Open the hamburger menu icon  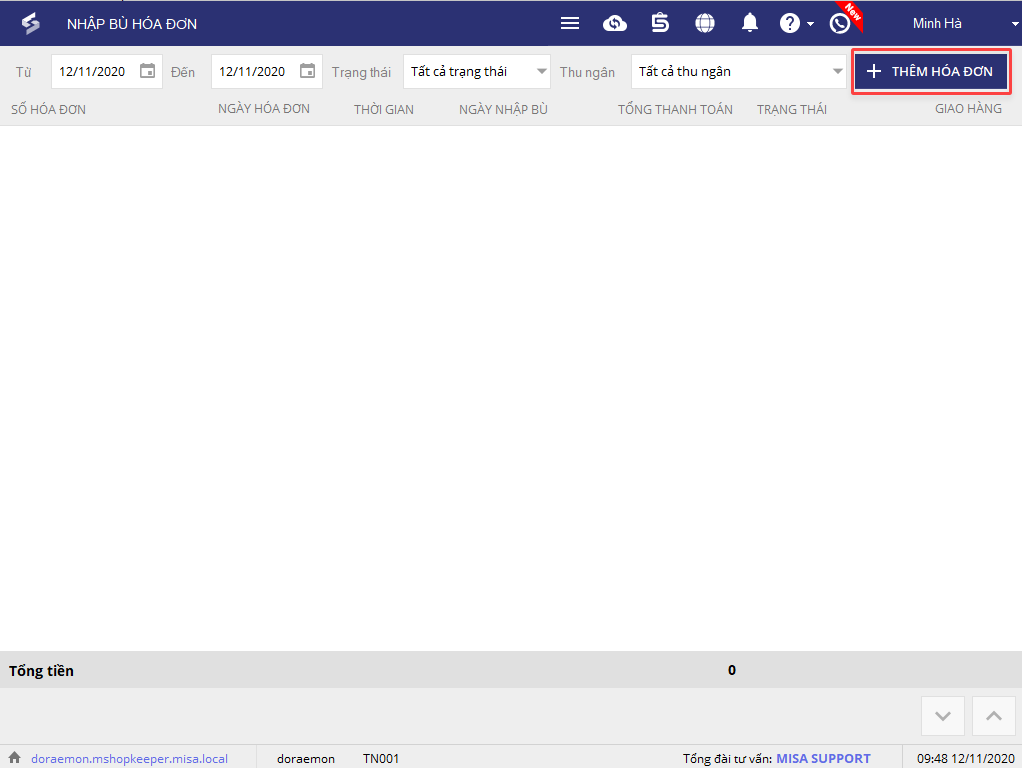click(x=570, y=23)
